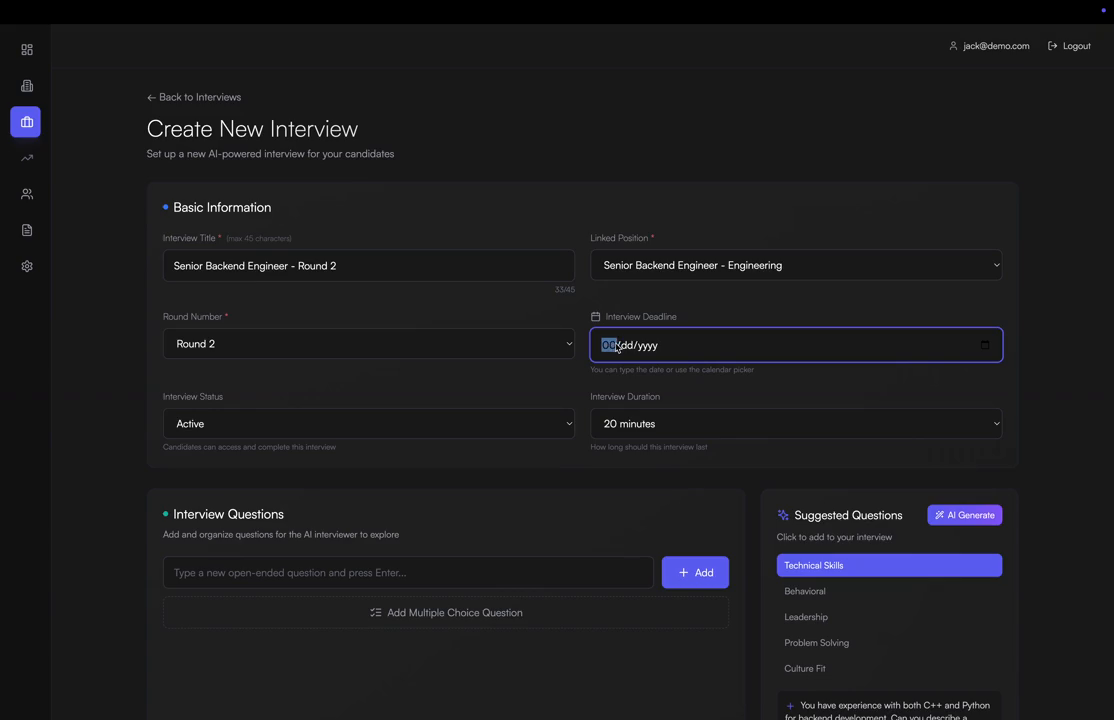Click the back arrow icon before Back to Interviews
The width and height of the screenshot is (1114, 720).
[151, 97]
